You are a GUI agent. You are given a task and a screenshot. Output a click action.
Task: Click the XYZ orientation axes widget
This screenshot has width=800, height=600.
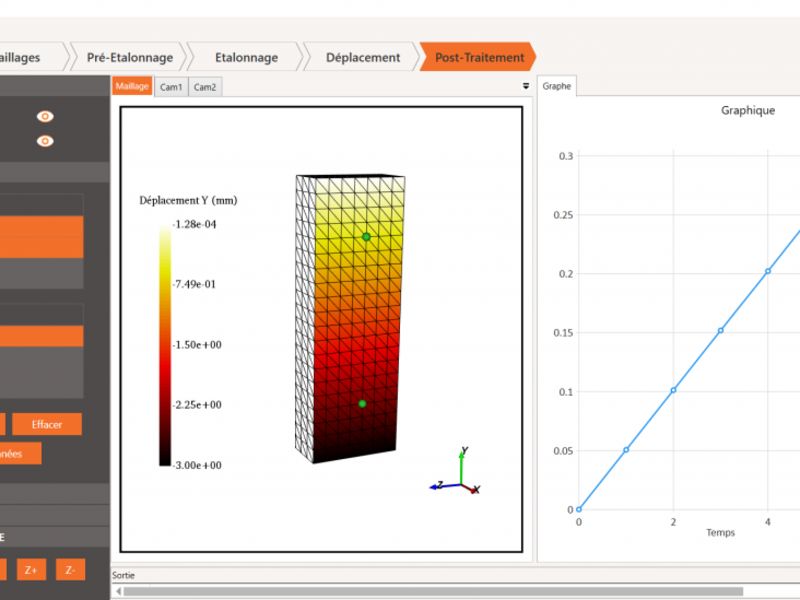coord(456,472)
